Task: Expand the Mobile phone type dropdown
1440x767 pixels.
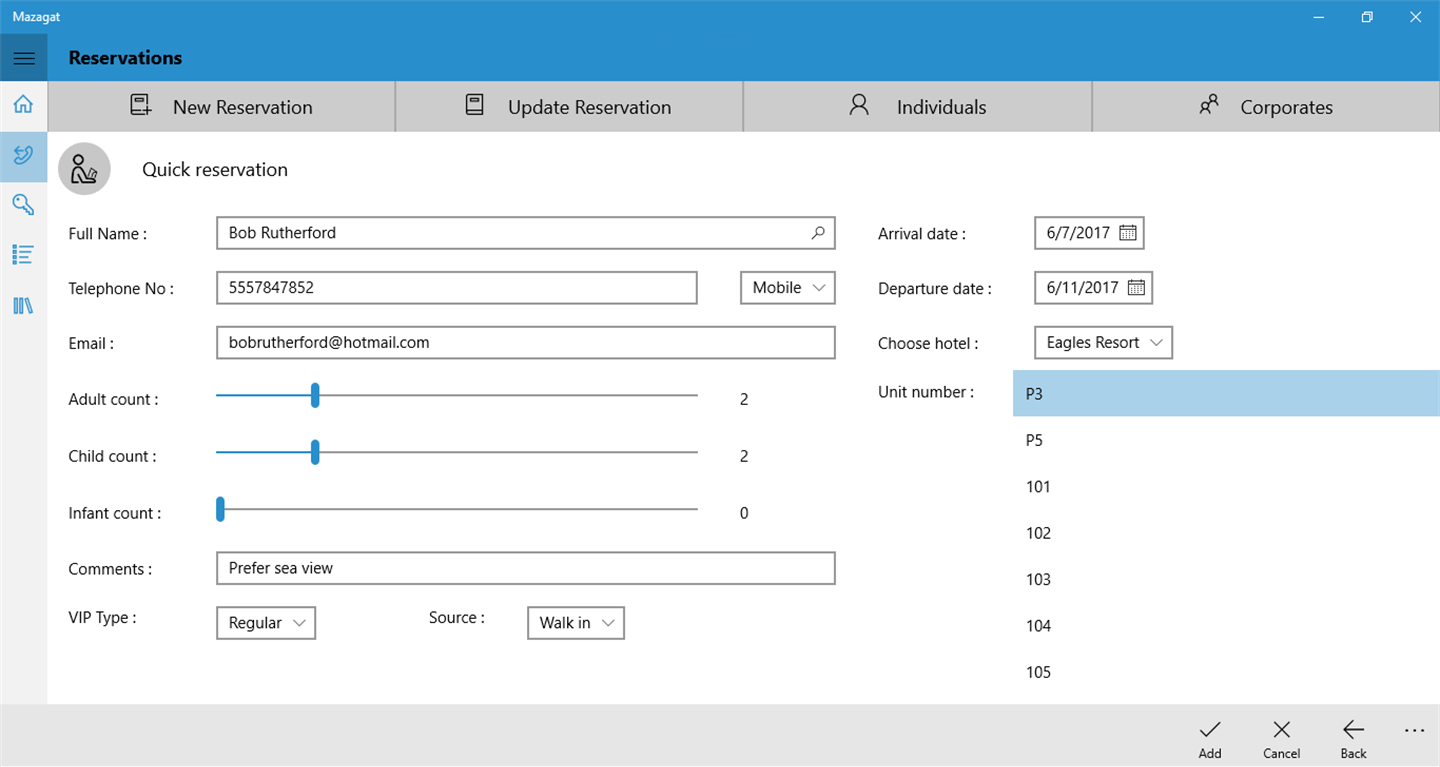Action: 788,288
